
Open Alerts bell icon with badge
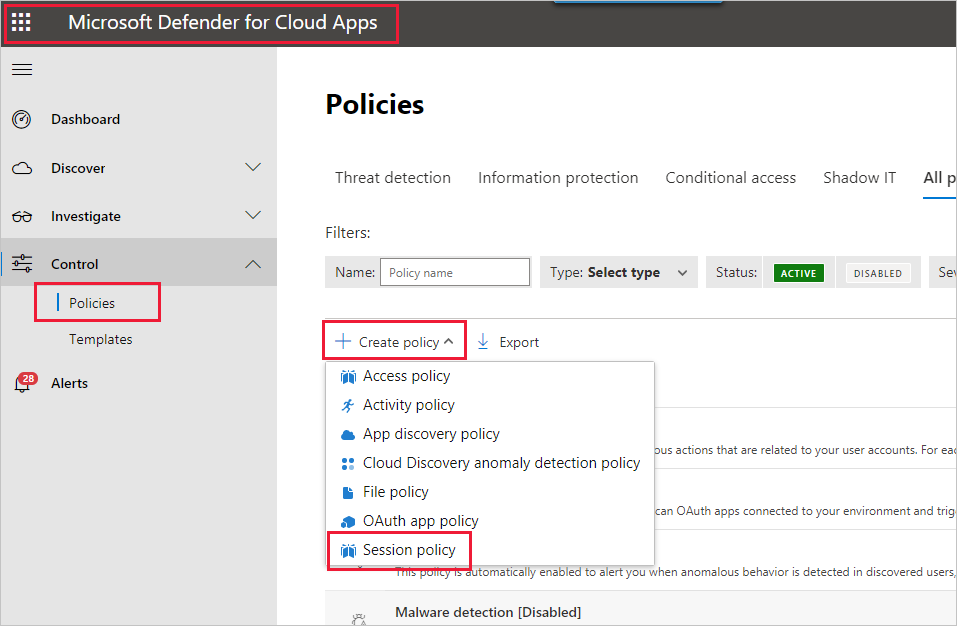tap(22, 383)
